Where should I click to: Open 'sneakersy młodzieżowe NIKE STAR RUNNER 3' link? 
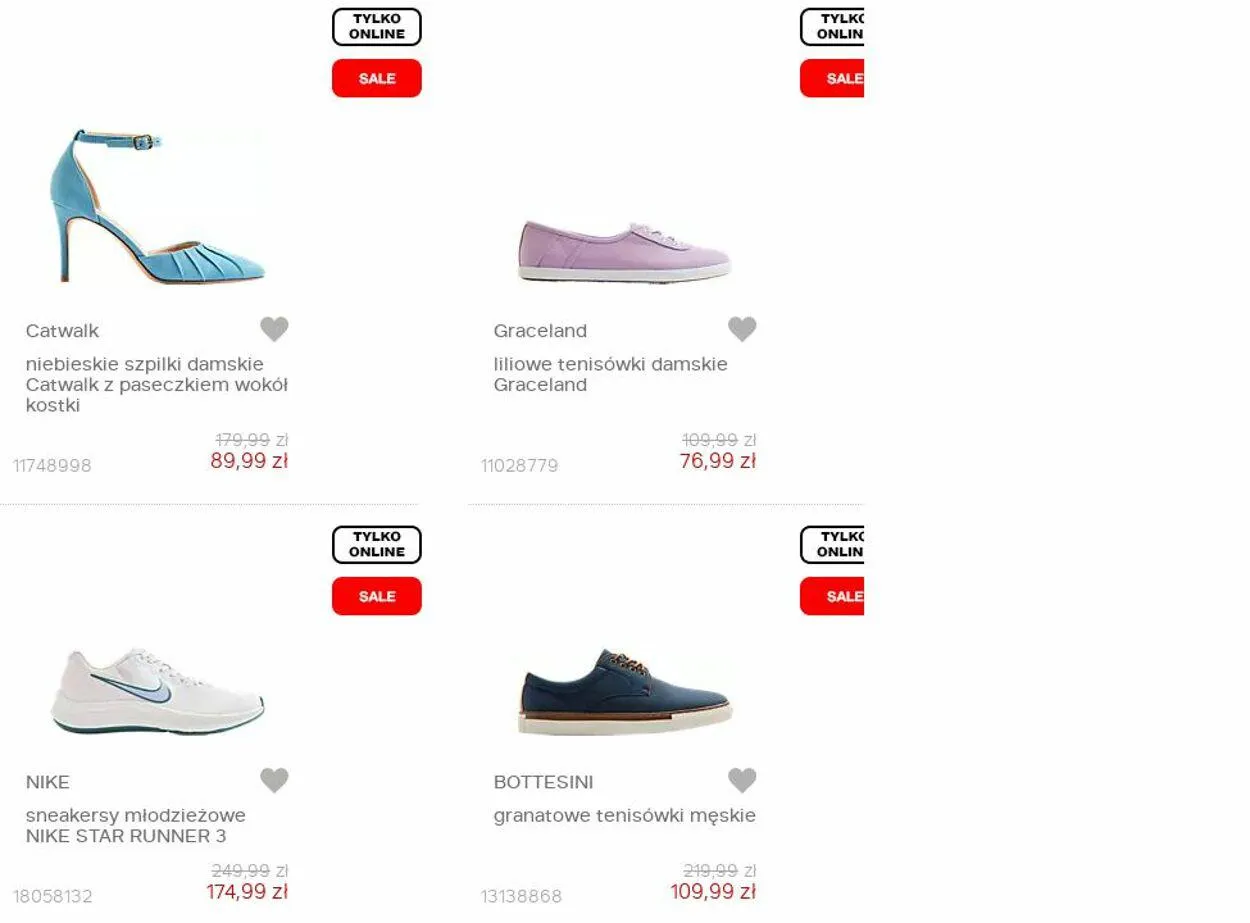pos(136,825)
